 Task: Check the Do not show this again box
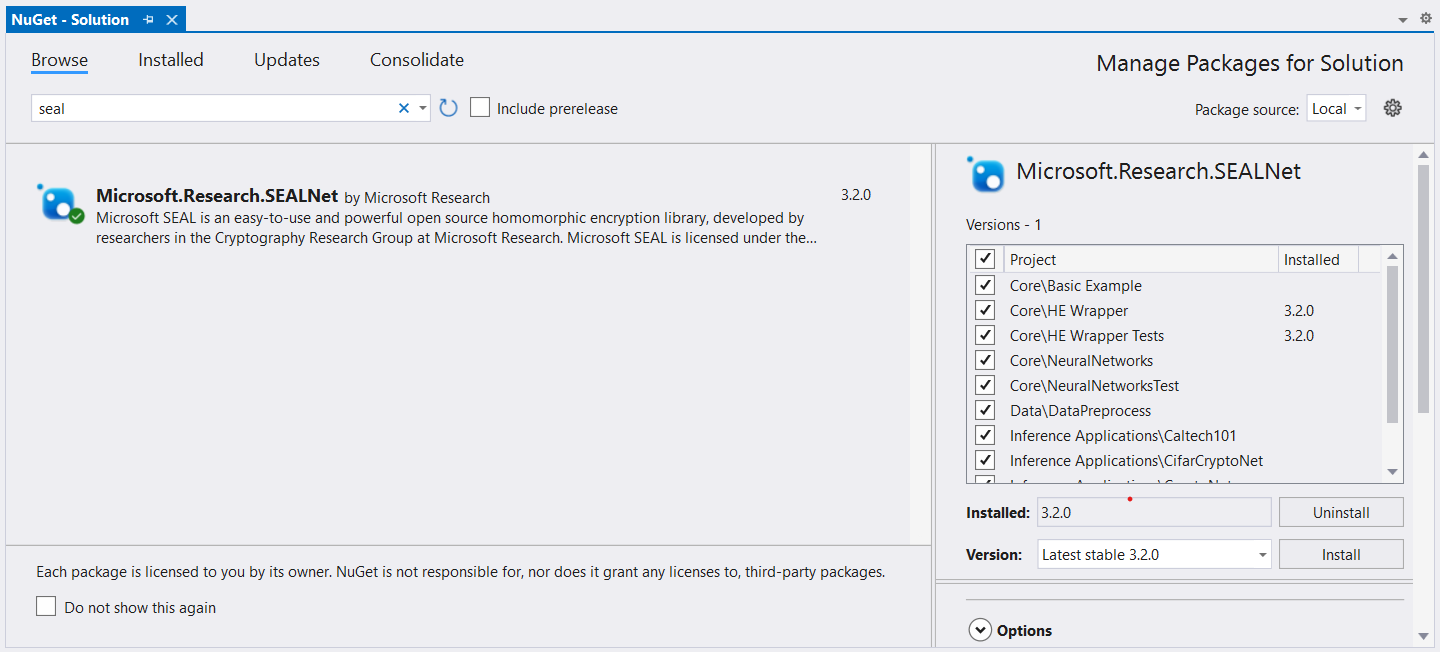(46, 607)
